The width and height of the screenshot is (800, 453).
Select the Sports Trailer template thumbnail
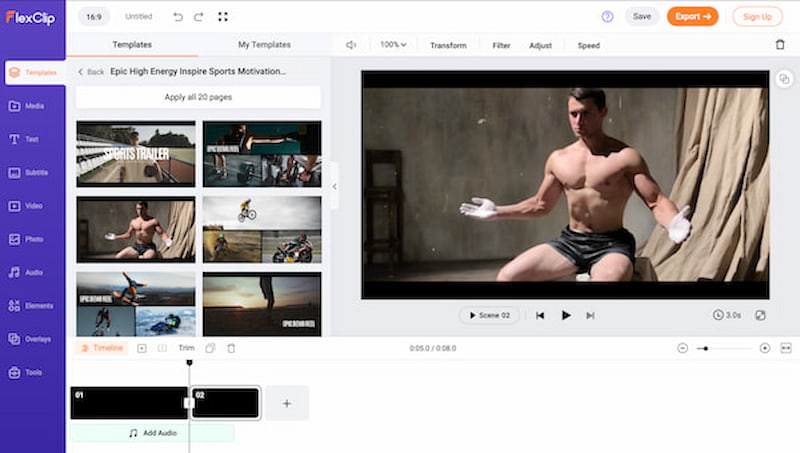[136, 153]
